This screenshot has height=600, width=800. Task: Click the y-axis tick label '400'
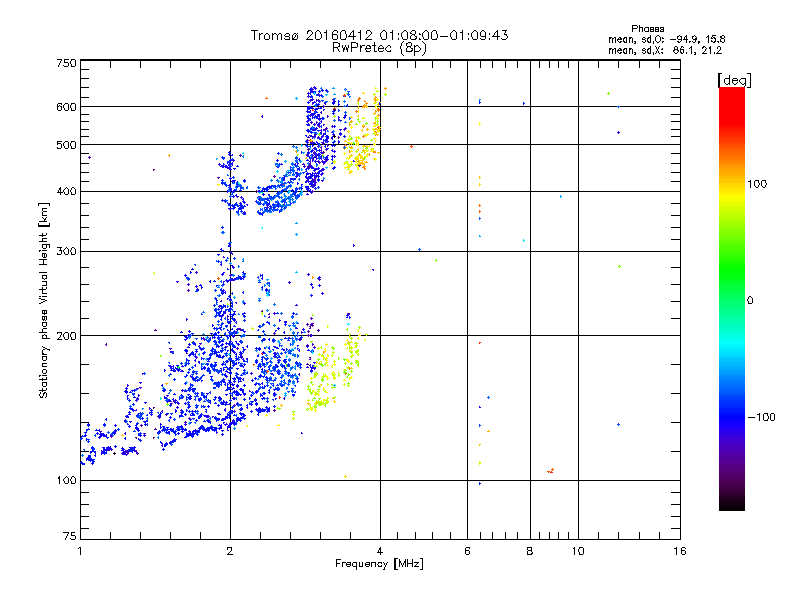(66, 192)
